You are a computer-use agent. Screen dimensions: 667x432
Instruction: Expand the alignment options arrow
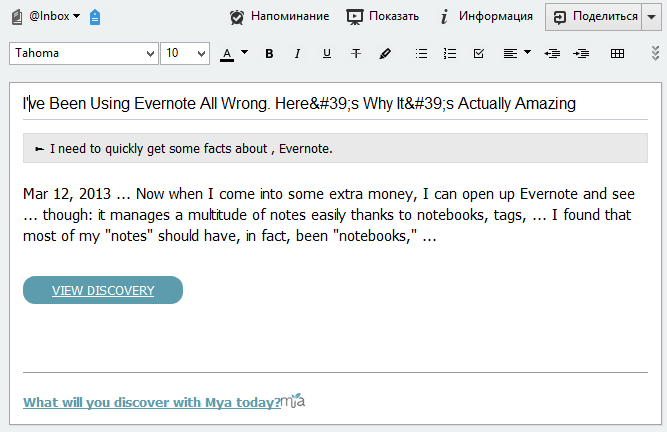(x=527, y=52)
